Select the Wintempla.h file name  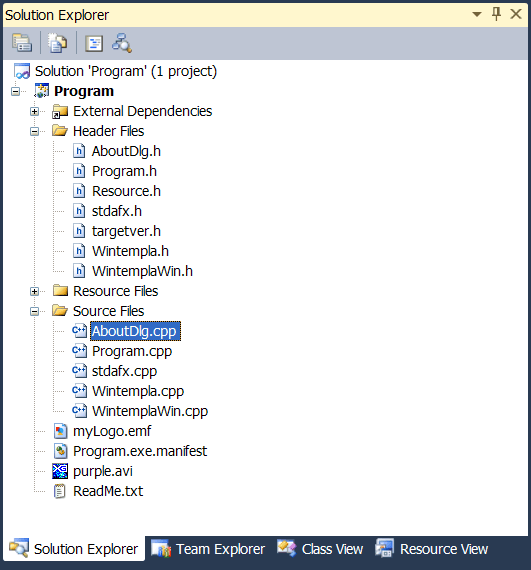pyautogui.click(x=130, y=251)
